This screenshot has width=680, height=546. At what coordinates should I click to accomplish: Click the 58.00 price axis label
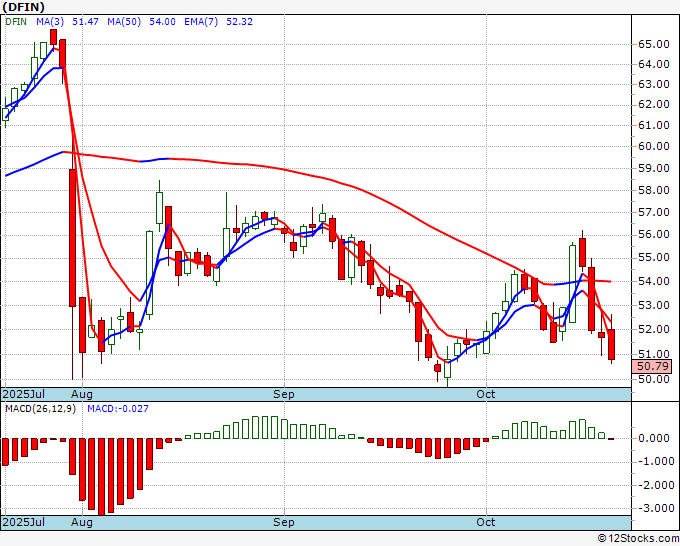654,190
